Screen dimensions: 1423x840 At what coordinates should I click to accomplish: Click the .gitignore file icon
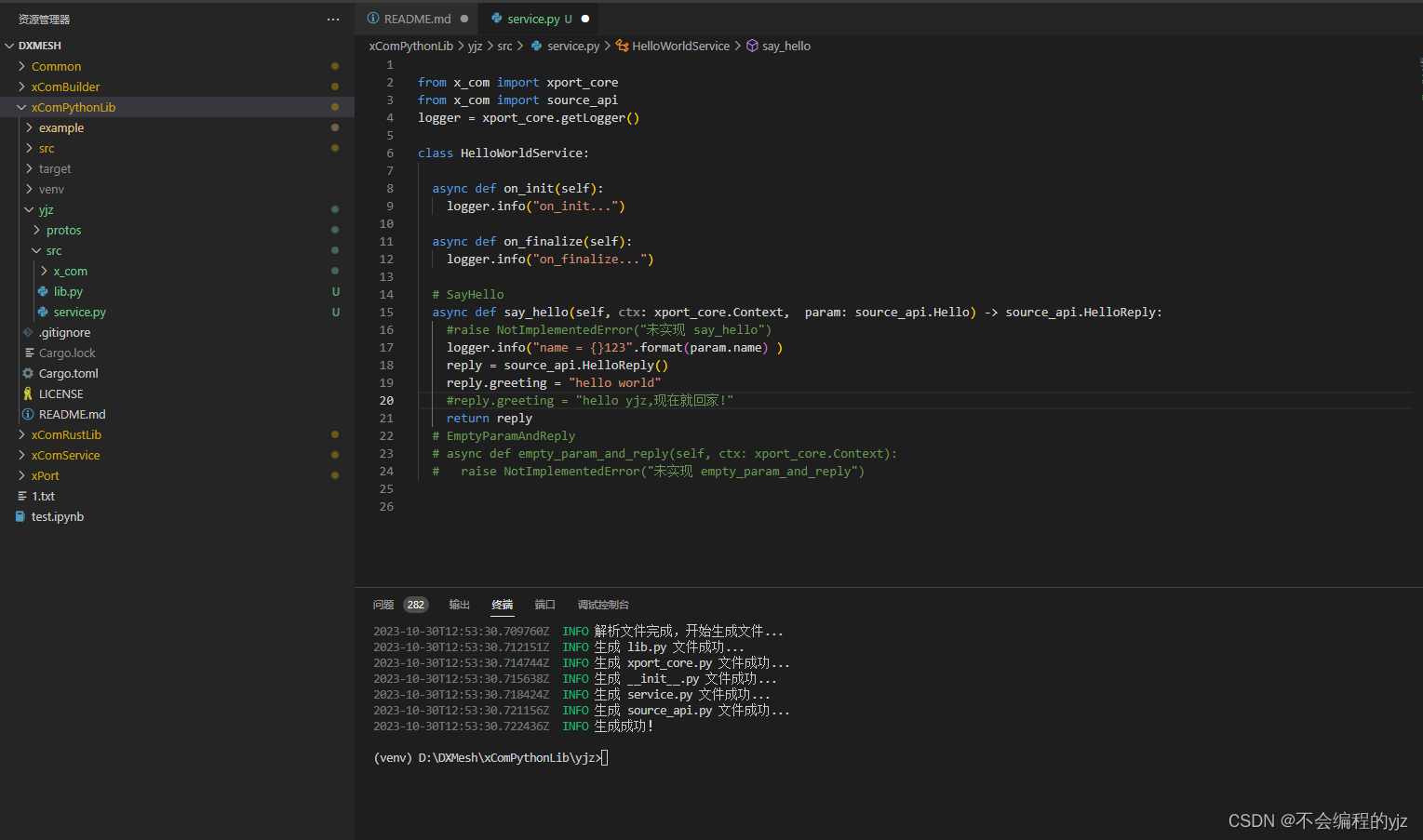pyautogui.click(x=28, y=332)
